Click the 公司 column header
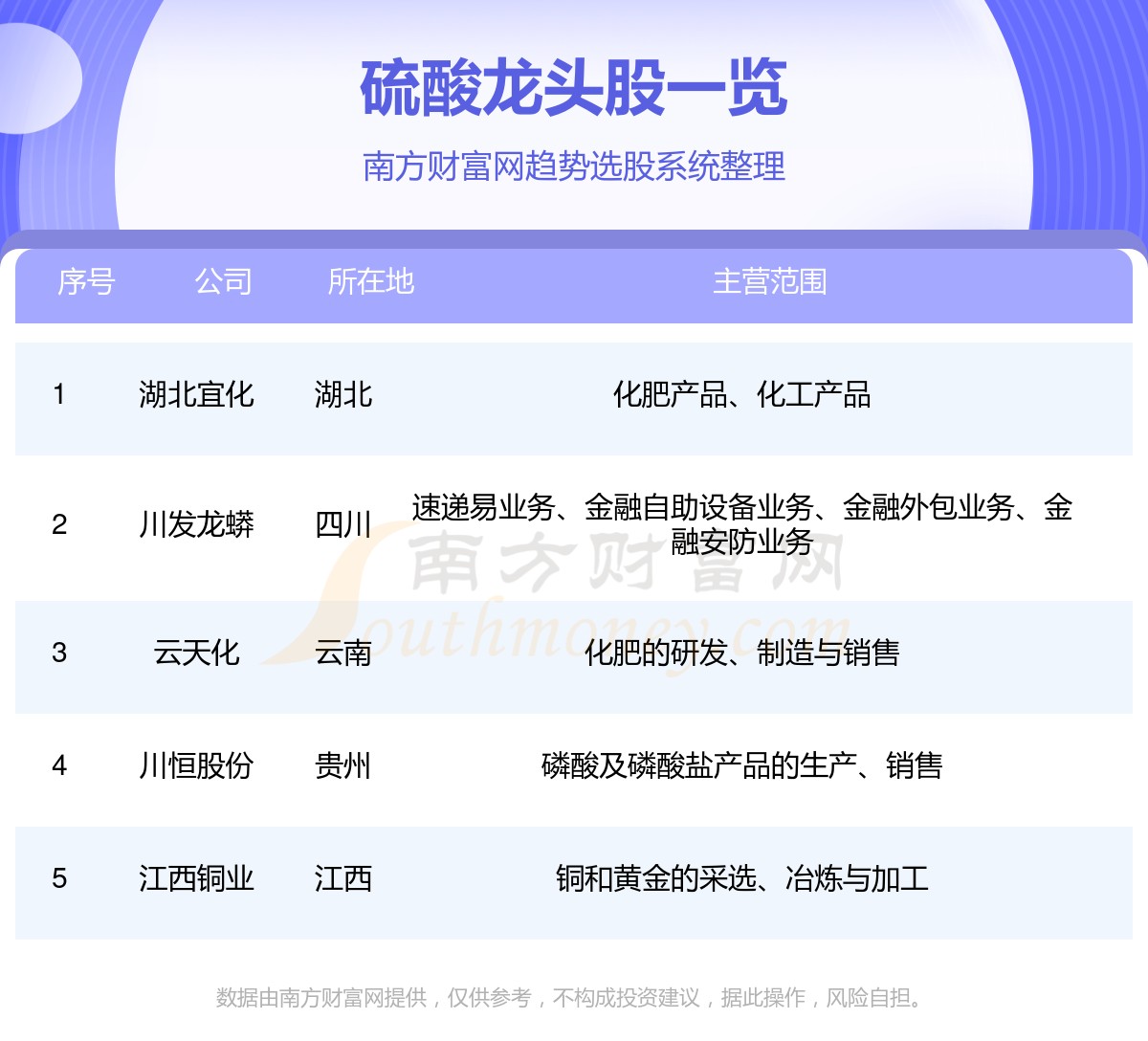Image resolution: width=1148 pixels, height=1041 pixels. (224, 281)
